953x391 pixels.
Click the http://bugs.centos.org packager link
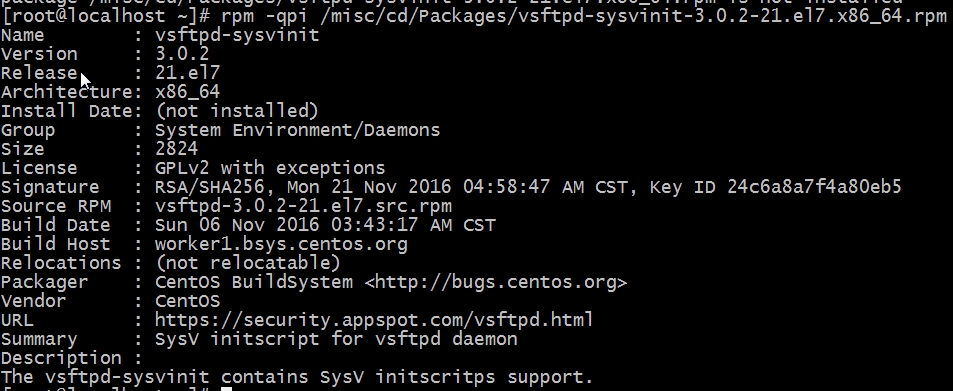point(495,282)
